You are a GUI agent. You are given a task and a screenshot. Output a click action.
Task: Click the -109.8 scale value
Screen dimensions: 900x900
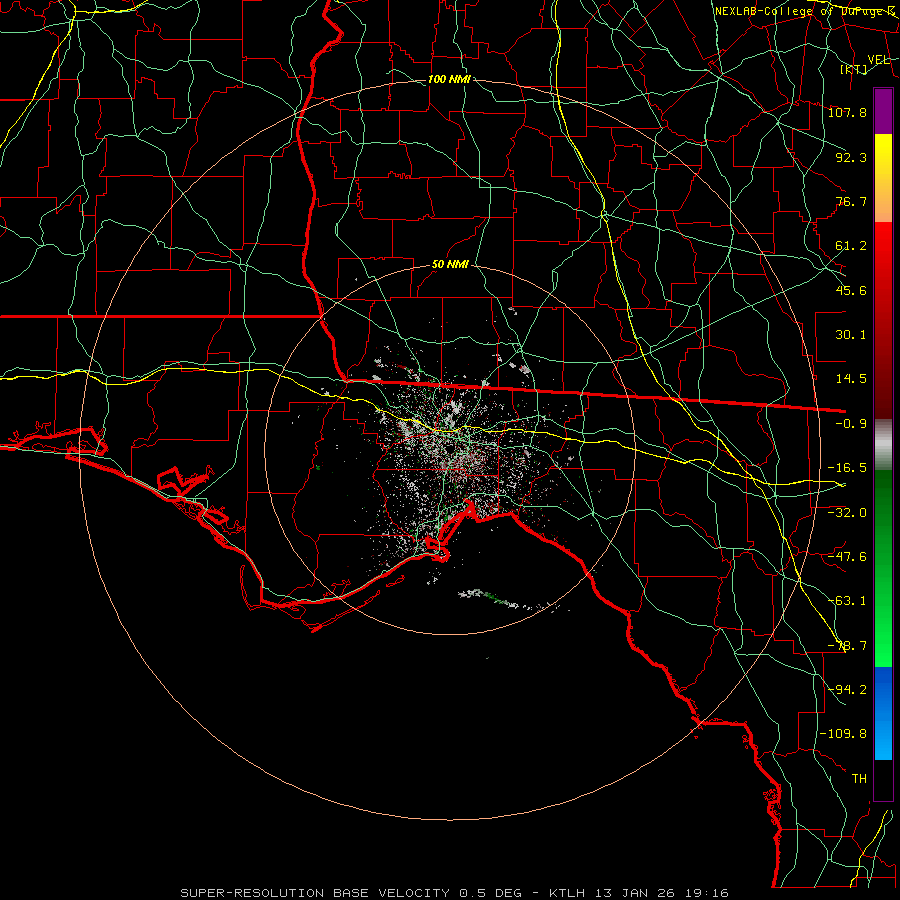tap(843, 734)
